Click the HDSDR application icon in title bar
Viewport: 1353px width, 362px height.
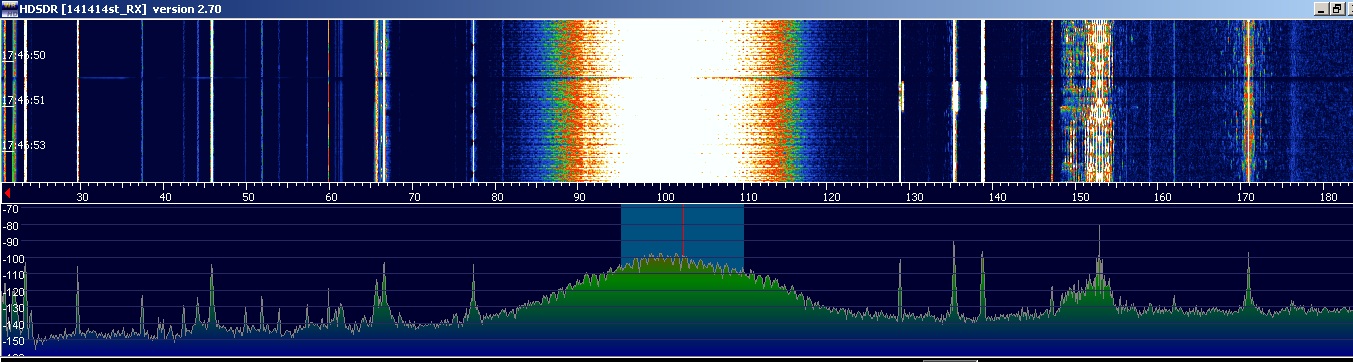click(9, 8)
